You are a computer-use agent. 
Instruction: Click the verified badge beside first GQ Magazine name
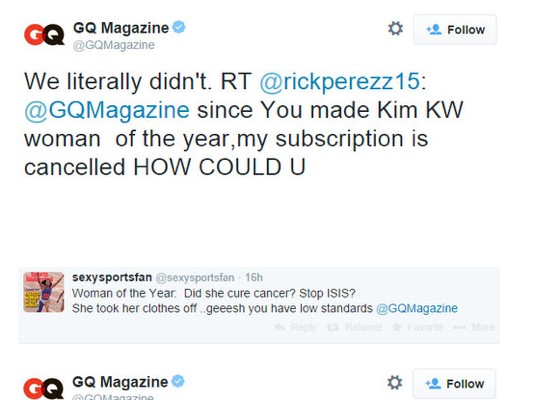(179, 27)
